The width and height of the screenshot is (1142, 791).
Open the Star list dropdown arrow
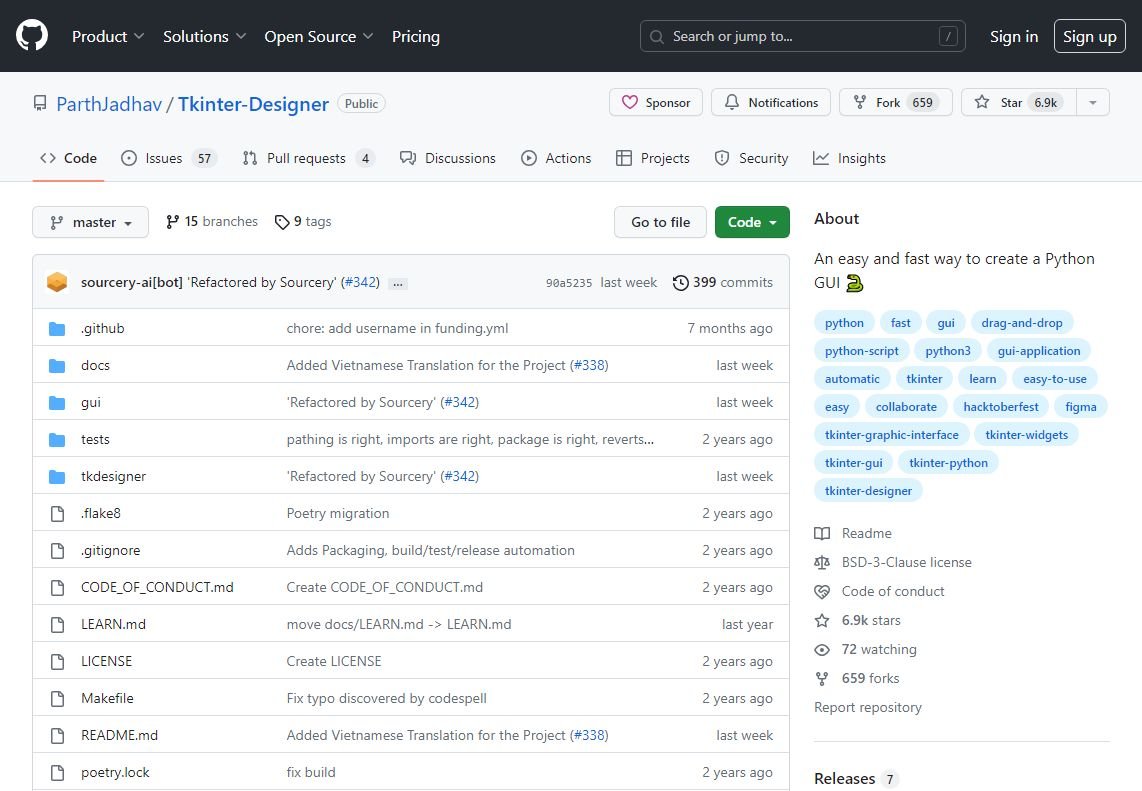pyautogui.click(x=1092, y=103)
